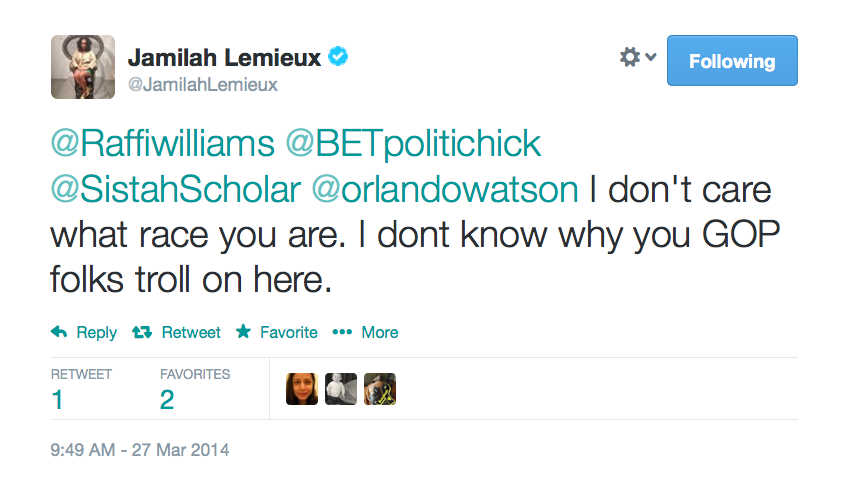
Task: Click the three-dot More icon
Action: coord(343,332)
